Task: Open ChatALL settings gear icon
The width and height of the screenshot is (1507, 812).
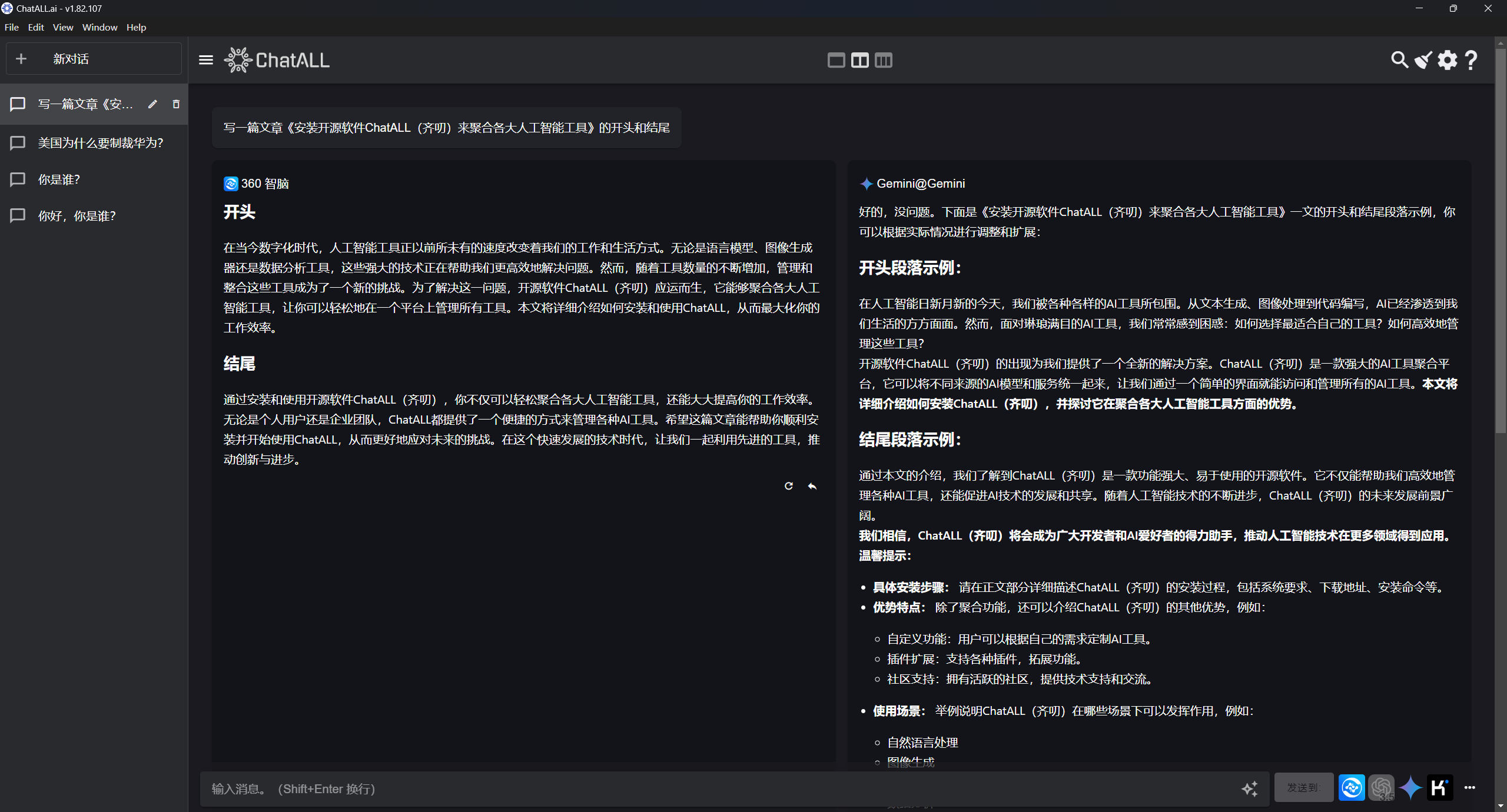Action: coord(1447,60)
